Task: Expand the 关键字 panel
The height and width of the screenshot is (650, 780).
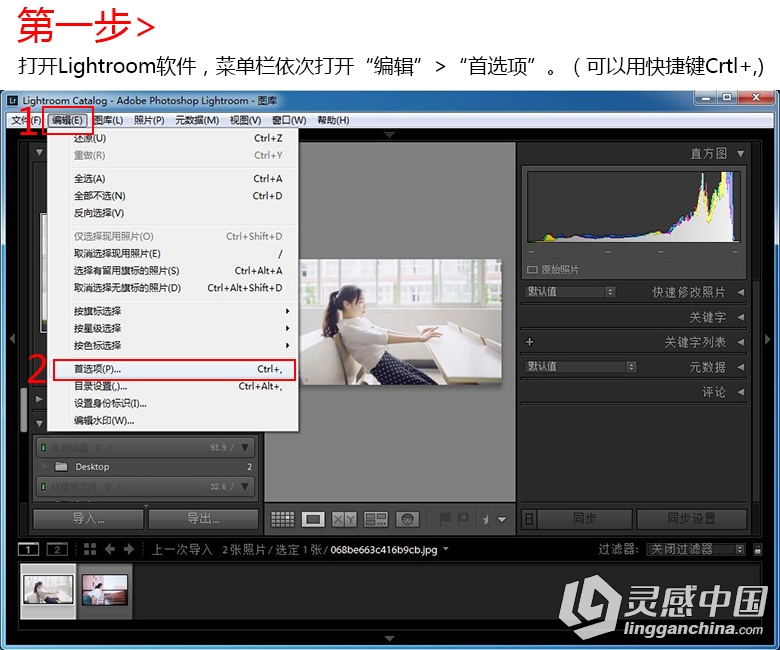Action: pos(741,317)
